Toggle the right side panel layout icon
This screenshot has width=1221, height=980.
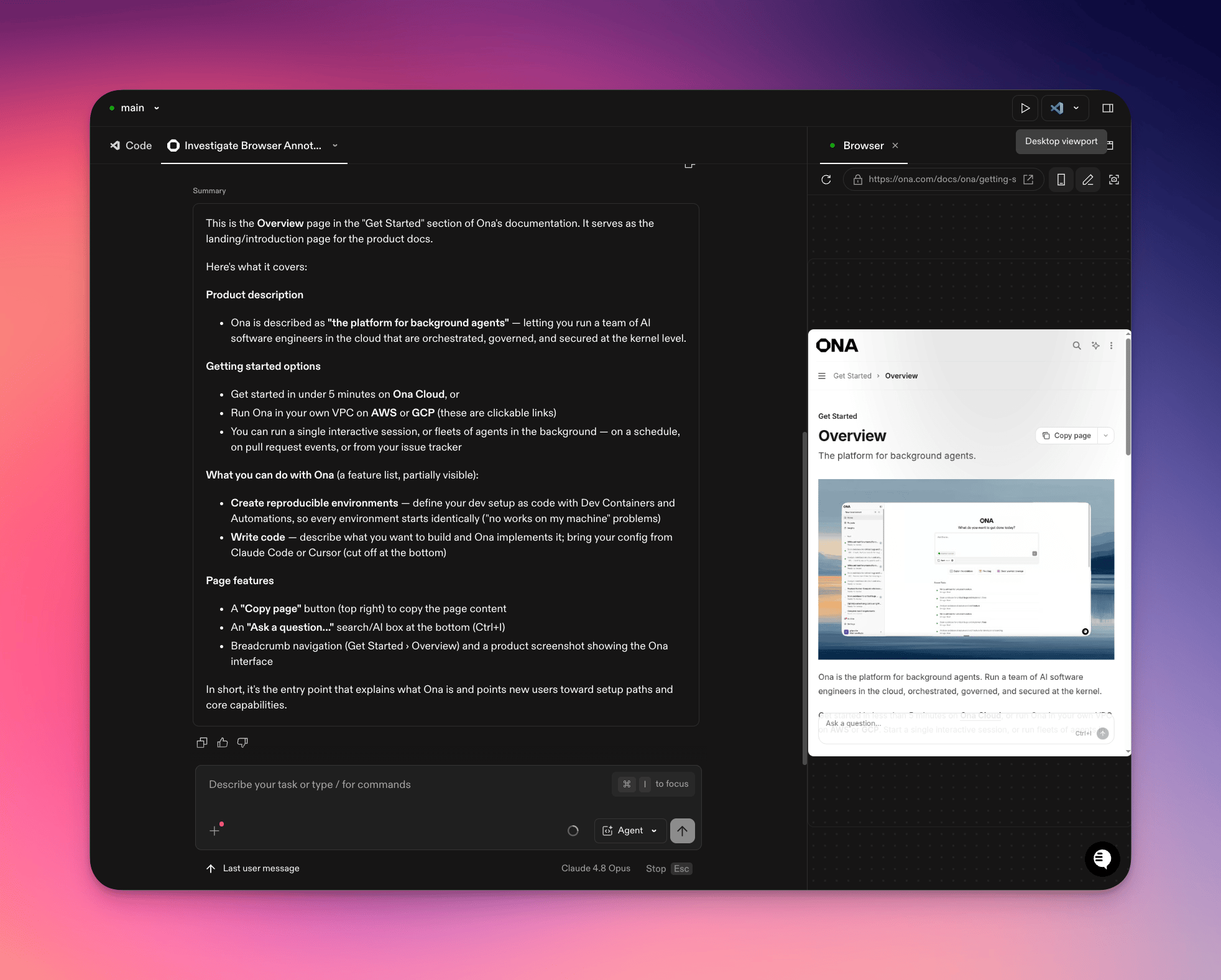coord(1108,108)
